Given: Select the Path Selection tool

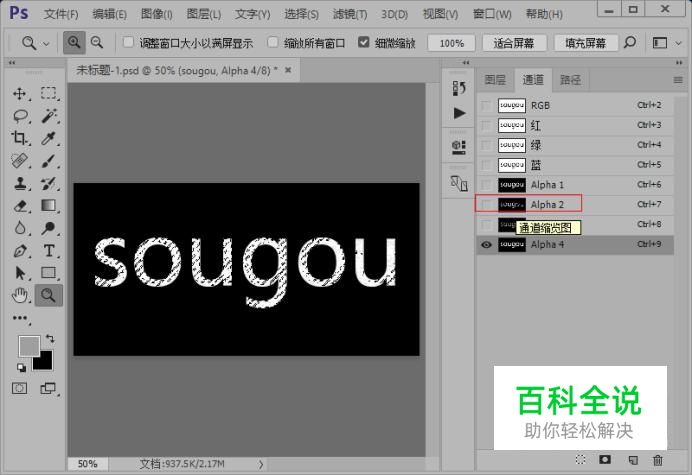Looking at the screenshot, I should click(19, 273).
